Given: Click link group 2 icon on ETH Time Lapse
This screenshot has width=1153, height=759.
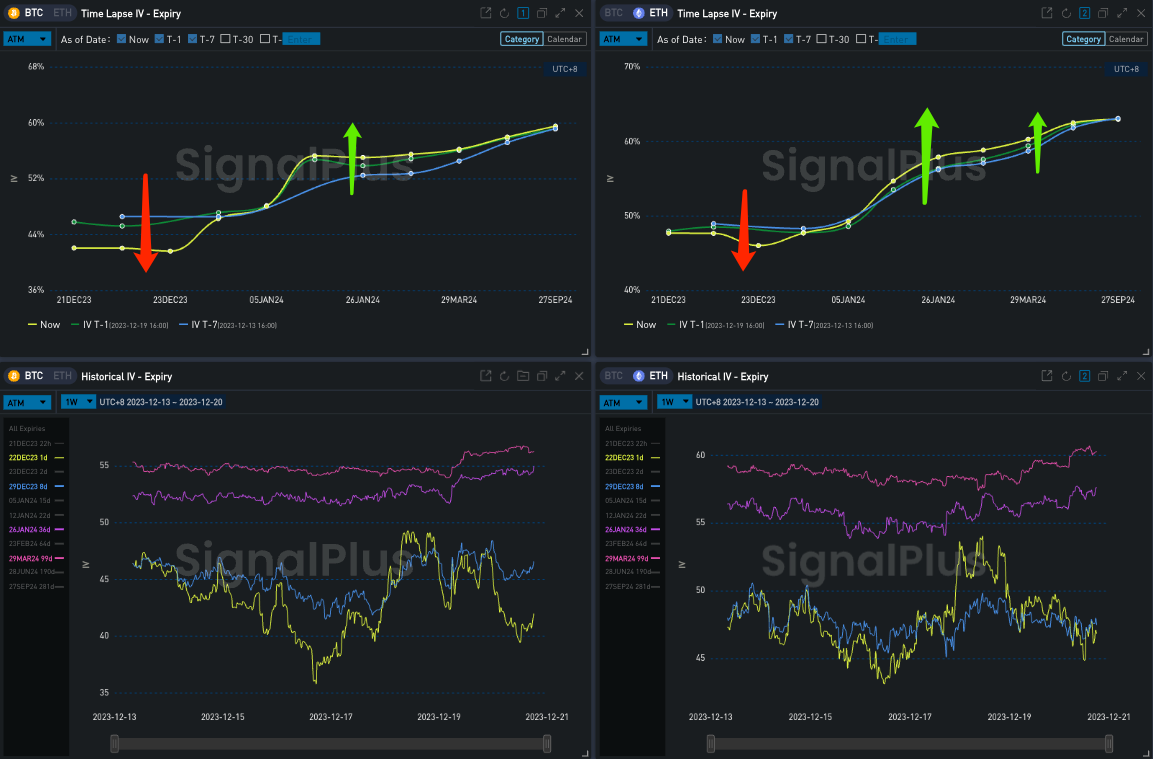Looking at the screenshot, I should pyautogui.click(x=1083, y=13).
